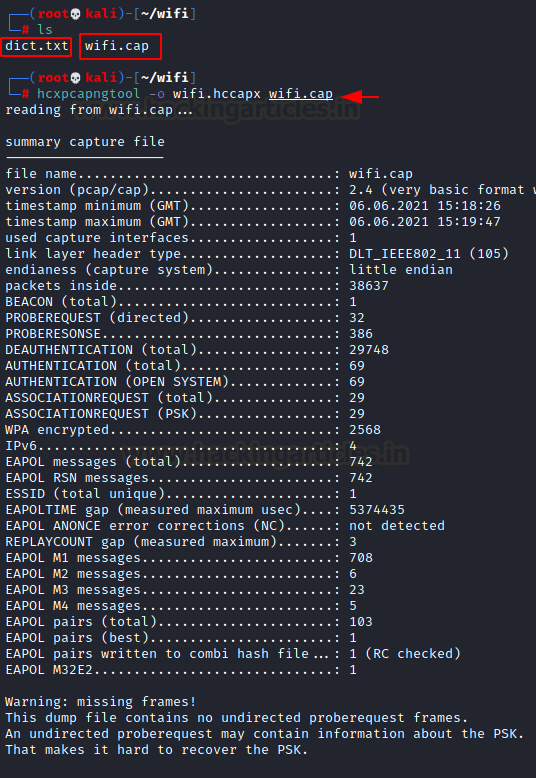
Task: Select the dict.txt file name
Action: [x=36, y=46]
